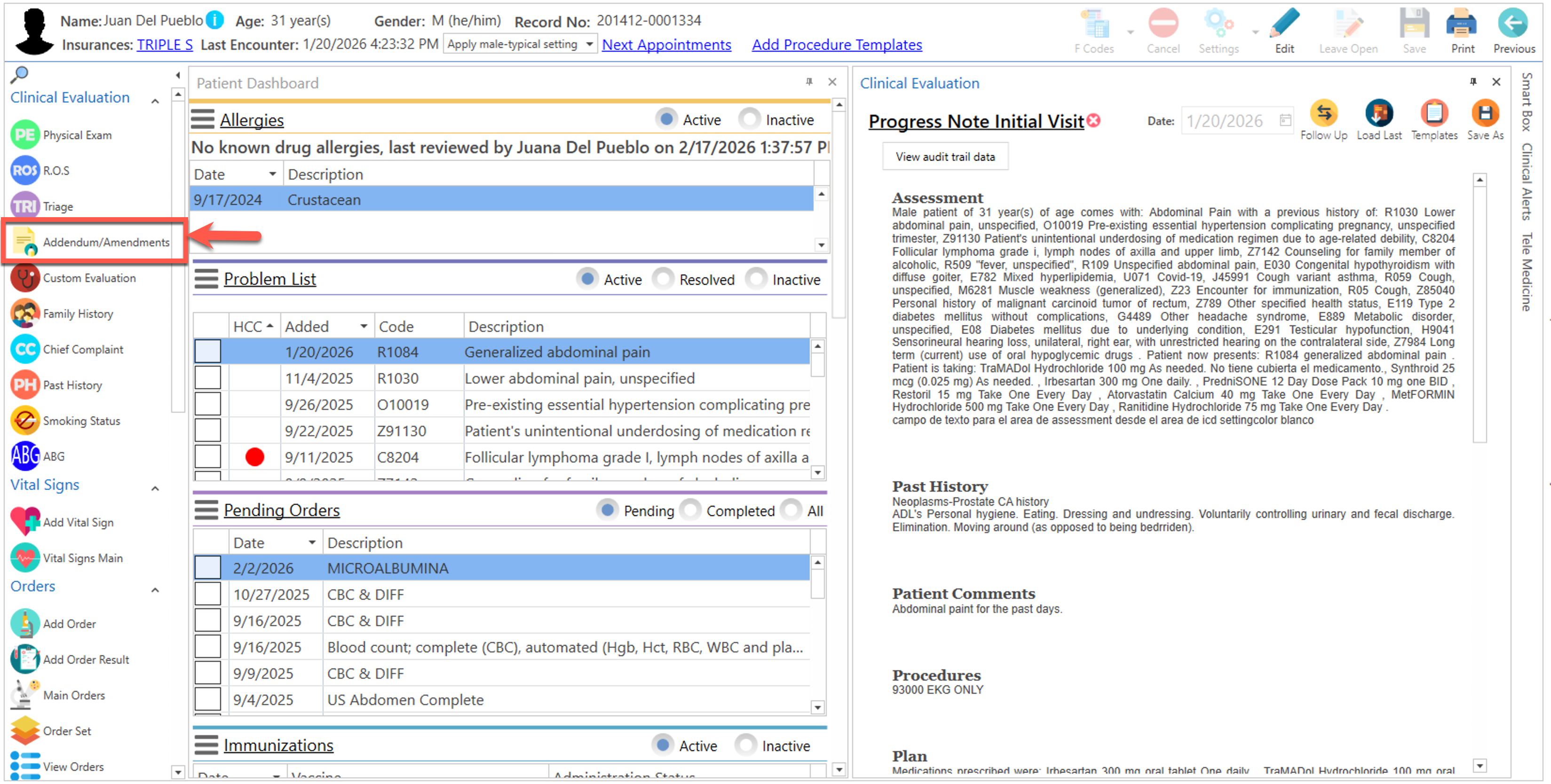This screenshot has height=784, width=1551.
Task: Collapse the Vital Signs section
Action: click(155, 488)
